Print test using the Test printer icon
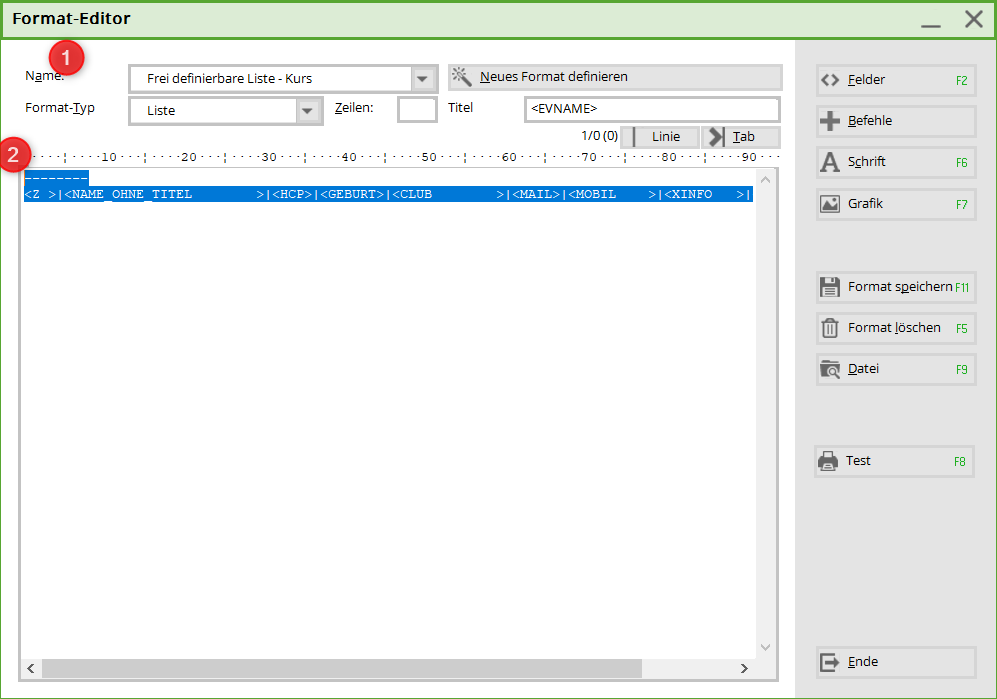 click(828, 461)
